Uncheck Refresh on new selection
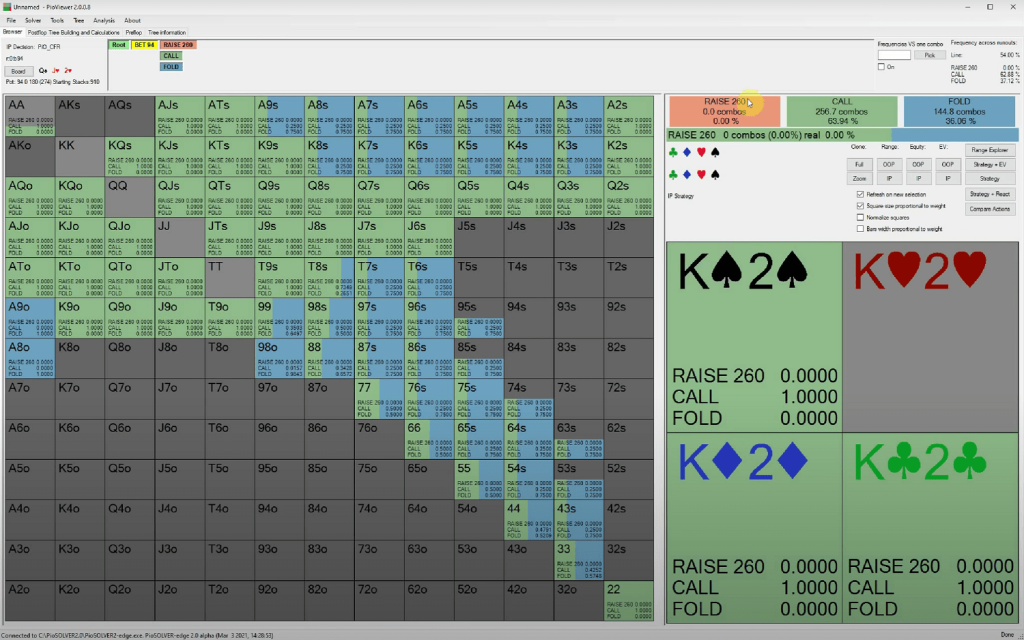The image size is (1024, 640). [861, 194]
